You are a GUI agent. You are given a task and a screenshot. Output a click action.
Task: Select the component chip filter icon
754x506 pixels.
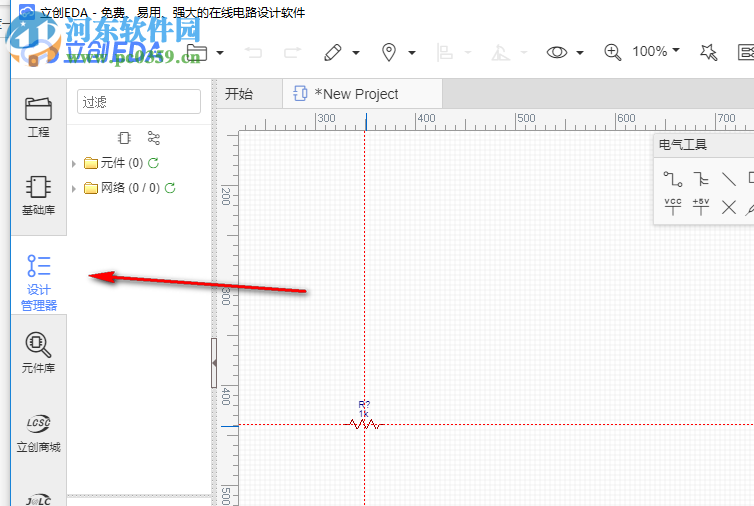click(x=124, y=138)
